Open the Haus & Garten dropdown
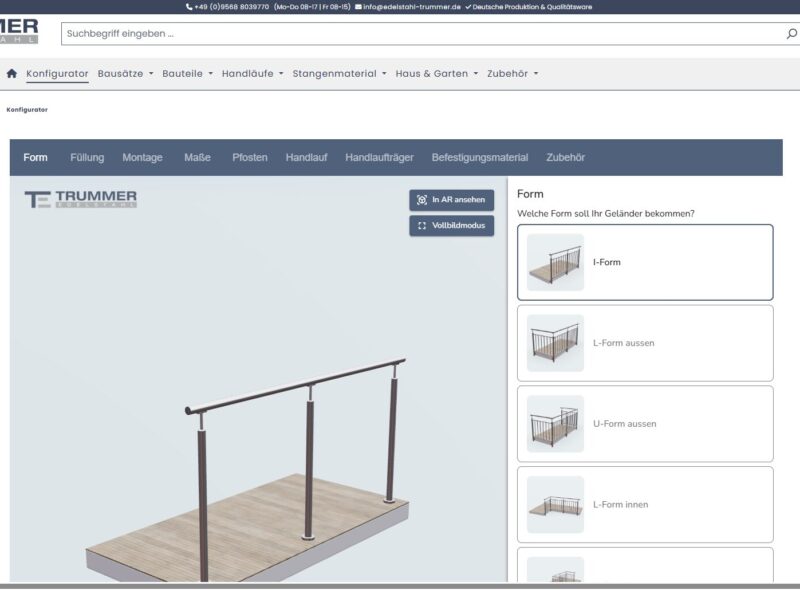This screenshot has height=590, width=800. 432,72
